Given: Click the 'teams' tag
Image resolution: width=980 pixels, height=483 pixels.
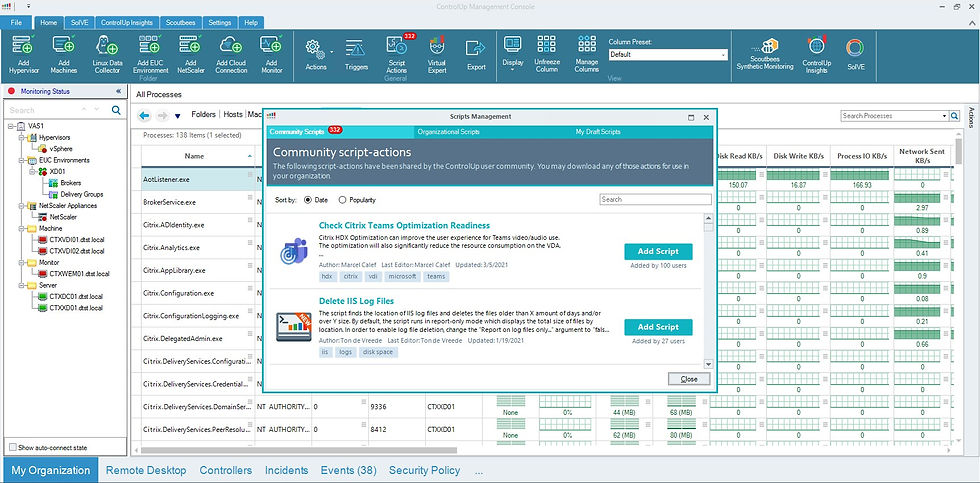Looking at the screenshot, I should click(436, 276).
